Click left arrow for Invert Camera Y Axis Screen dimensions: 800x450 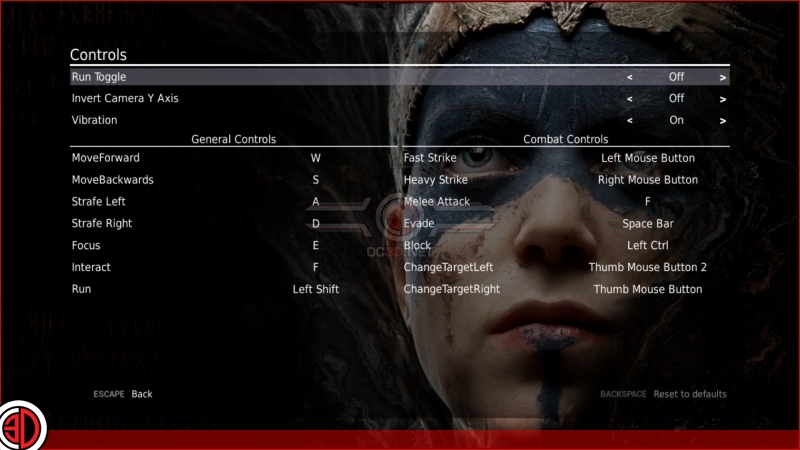point(630,99)
